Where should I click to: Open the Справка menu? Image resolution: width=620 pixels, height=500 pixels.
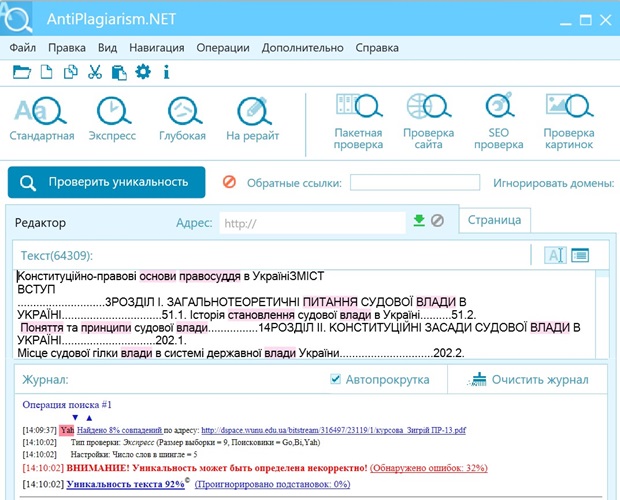point(377,48)
